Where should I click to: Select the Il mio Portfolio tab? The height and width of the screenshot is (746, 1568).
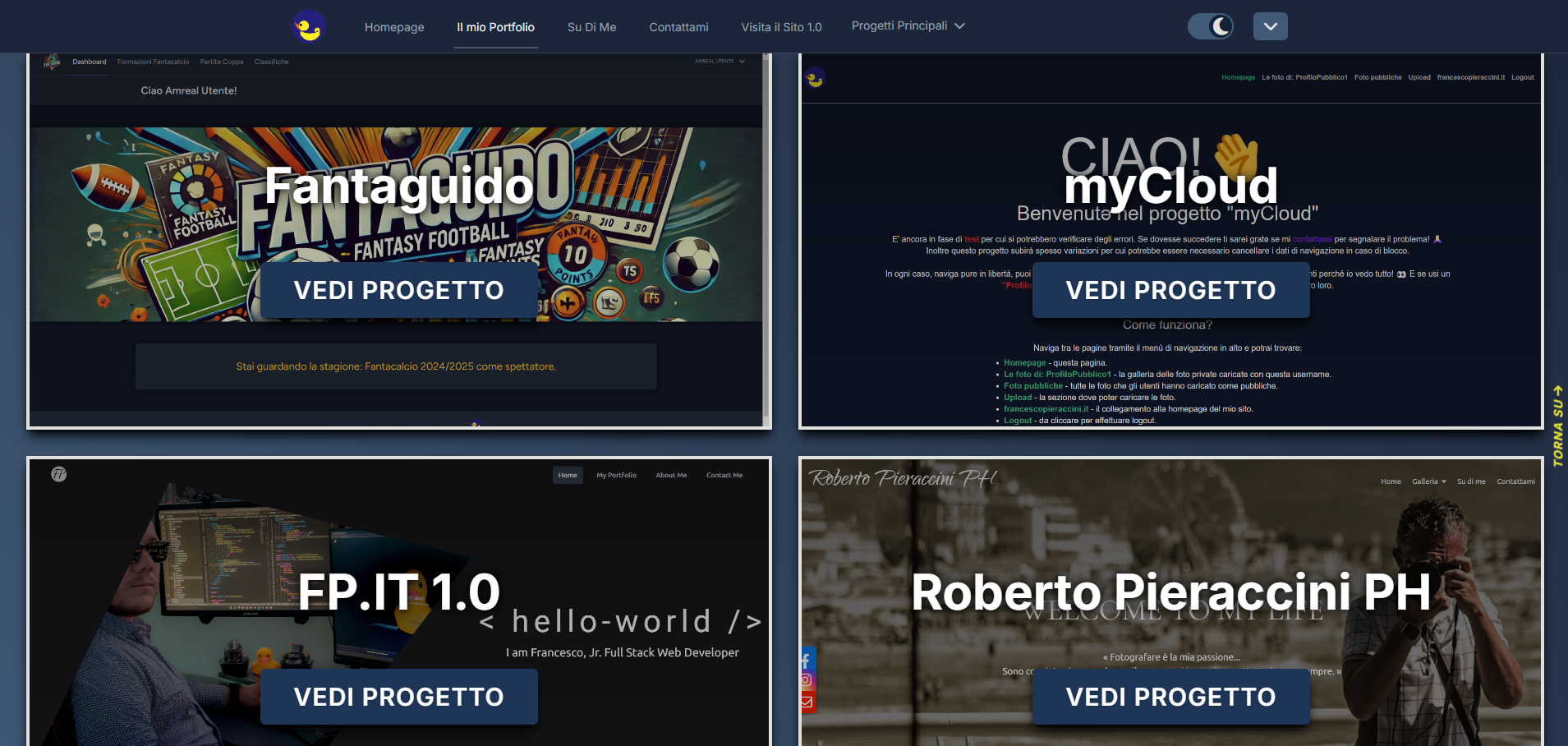pyautogui.click(x=496, y=27)
